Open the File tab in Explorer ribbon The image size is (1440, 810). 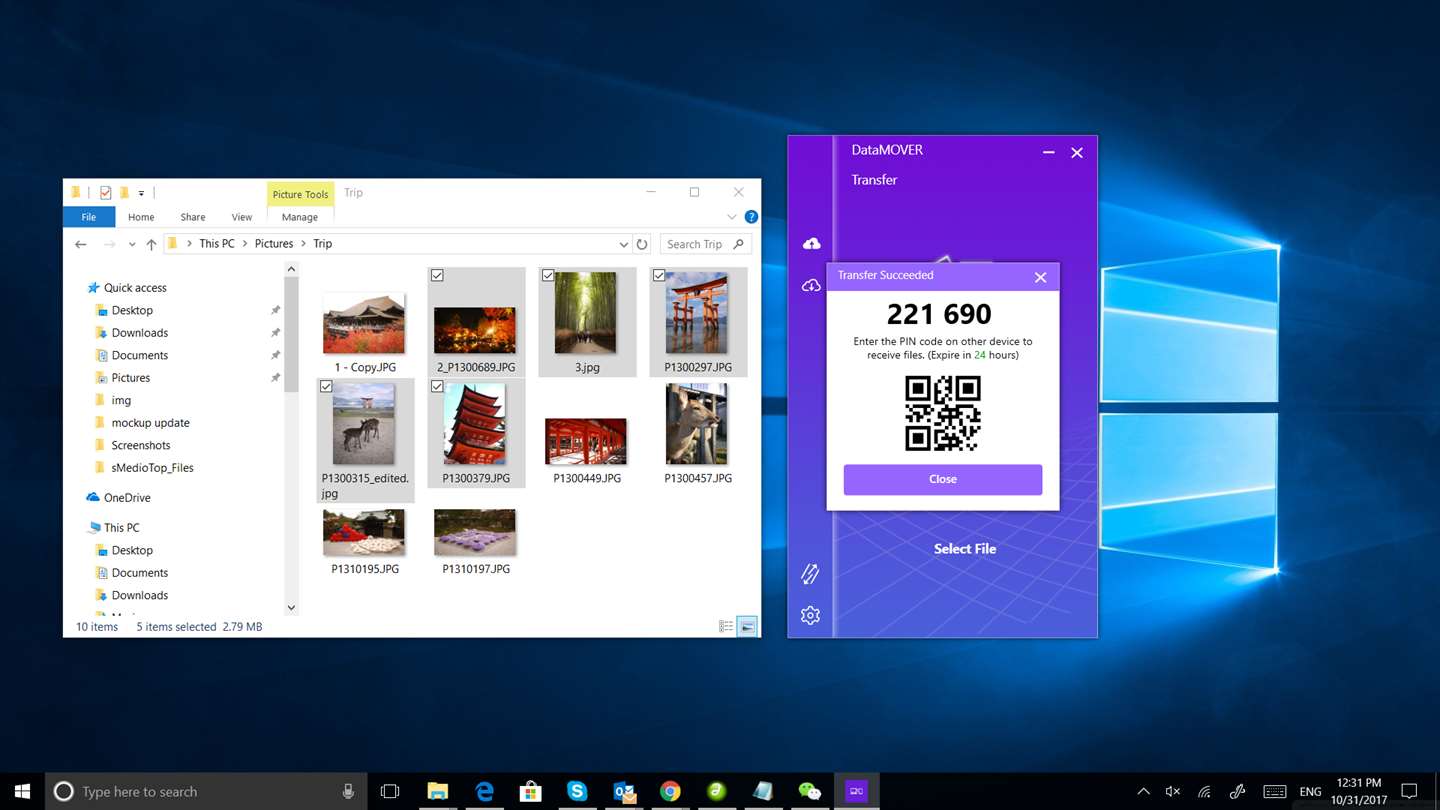(89, 217)
